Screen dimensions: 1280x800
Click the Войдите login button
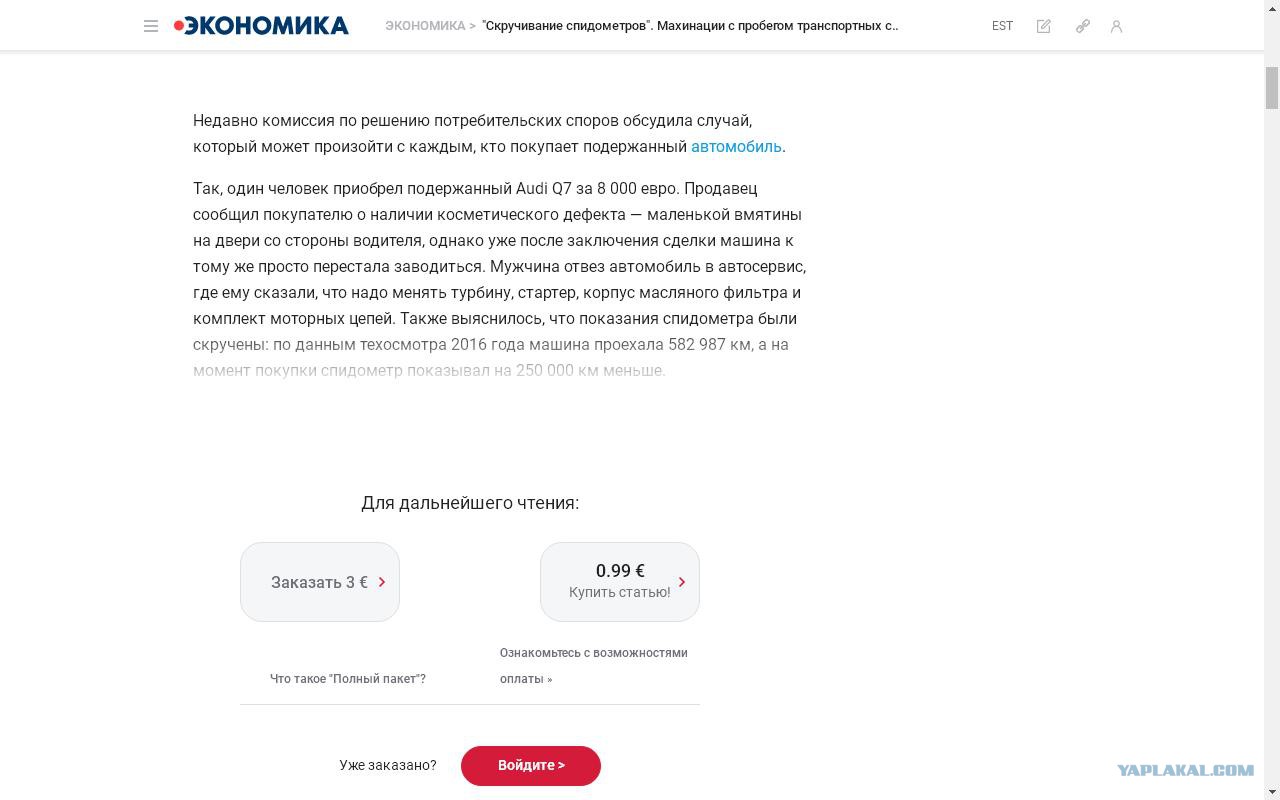click(x=531, y=765)
